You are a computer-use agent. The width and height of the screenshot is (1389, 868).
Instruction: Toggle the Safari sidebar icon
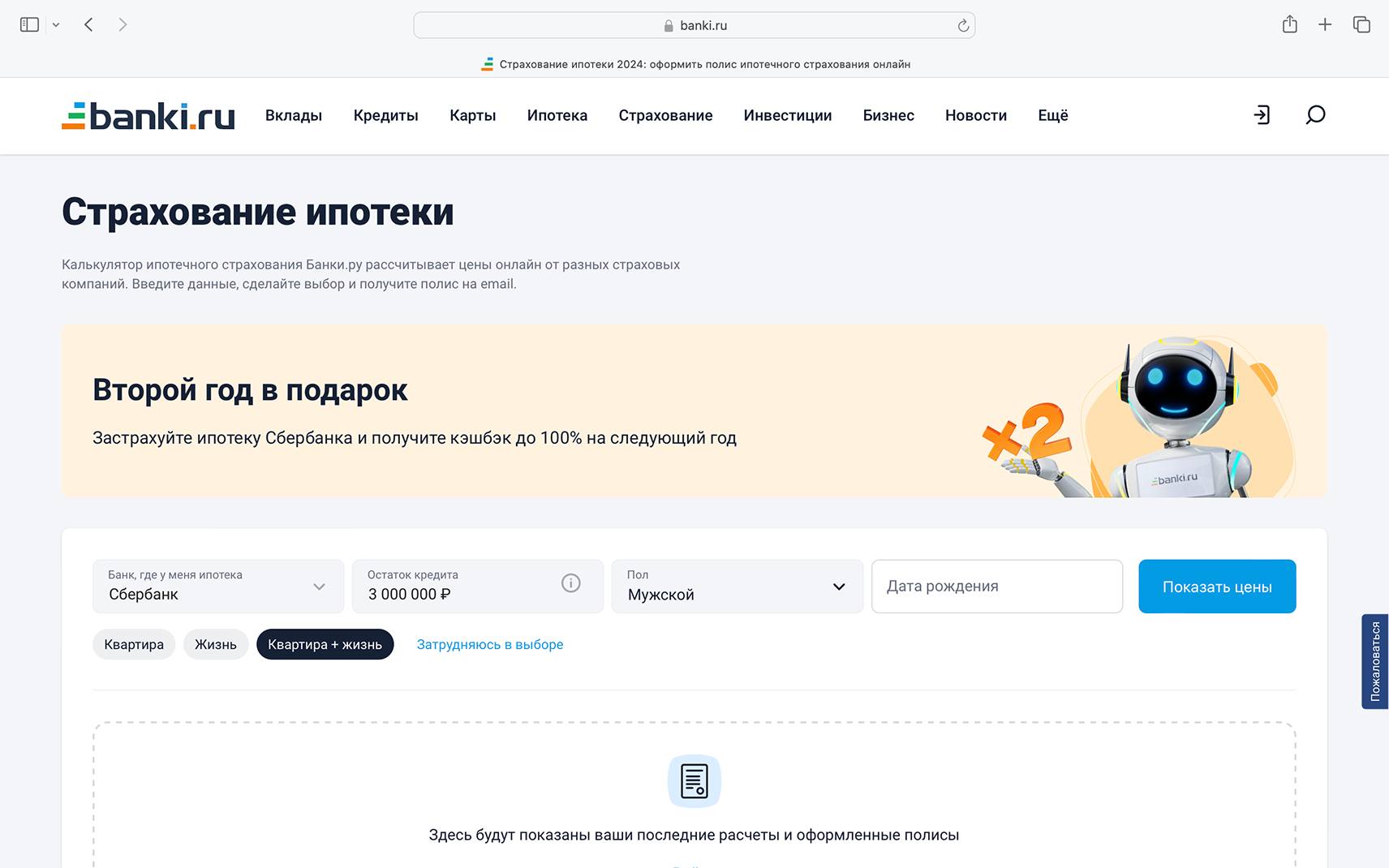[29, 25]
